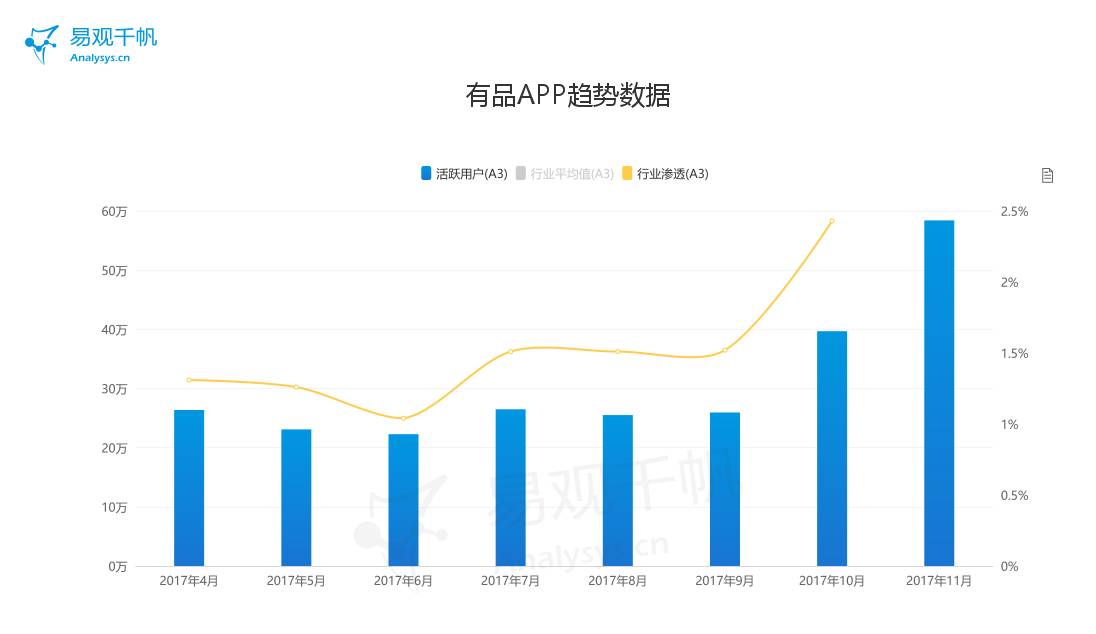
Task: Click the 1.5% right-axis label
Action: click(x=1014, y=353)
